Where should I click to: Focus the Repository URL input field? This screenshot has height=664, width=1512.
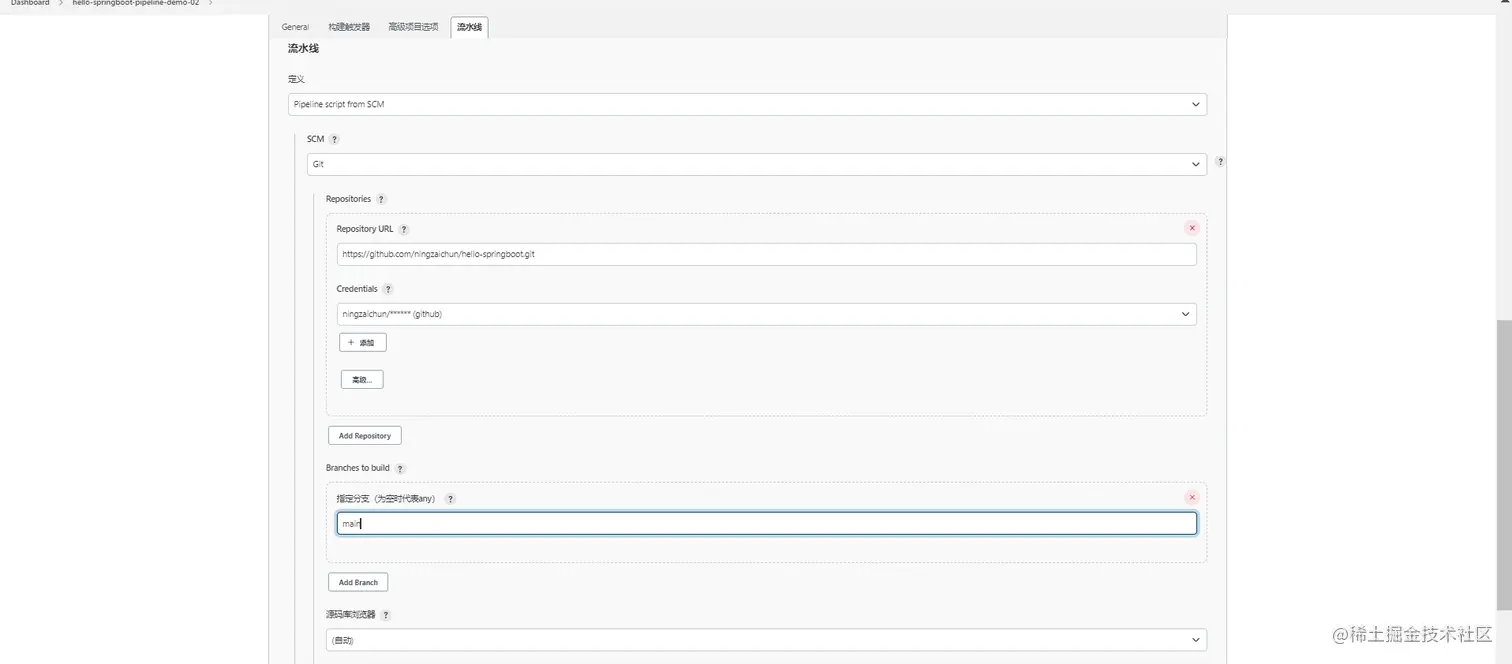(767, 254)
